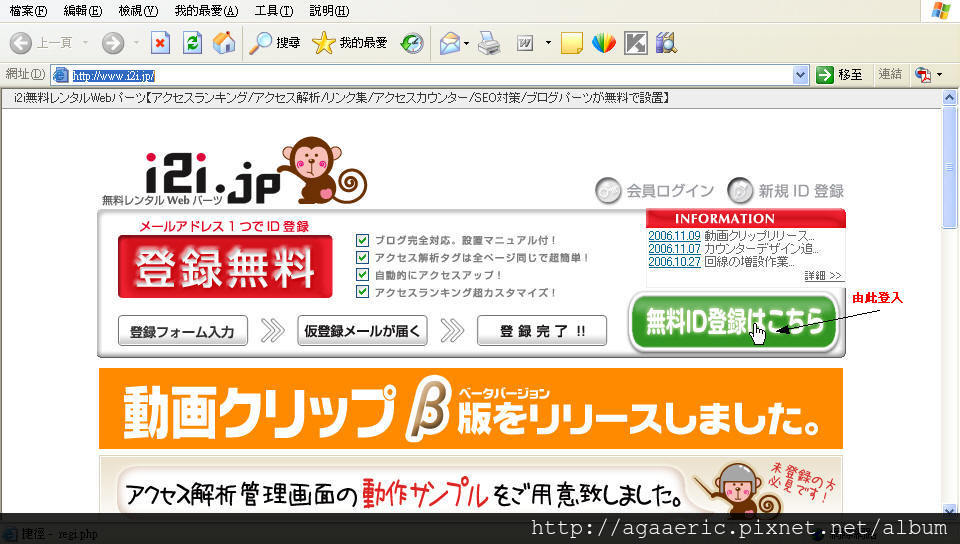This screenshot has width=960, height=544.
Task: Open the 說明(H) menu
Action: tap(329, 11)
